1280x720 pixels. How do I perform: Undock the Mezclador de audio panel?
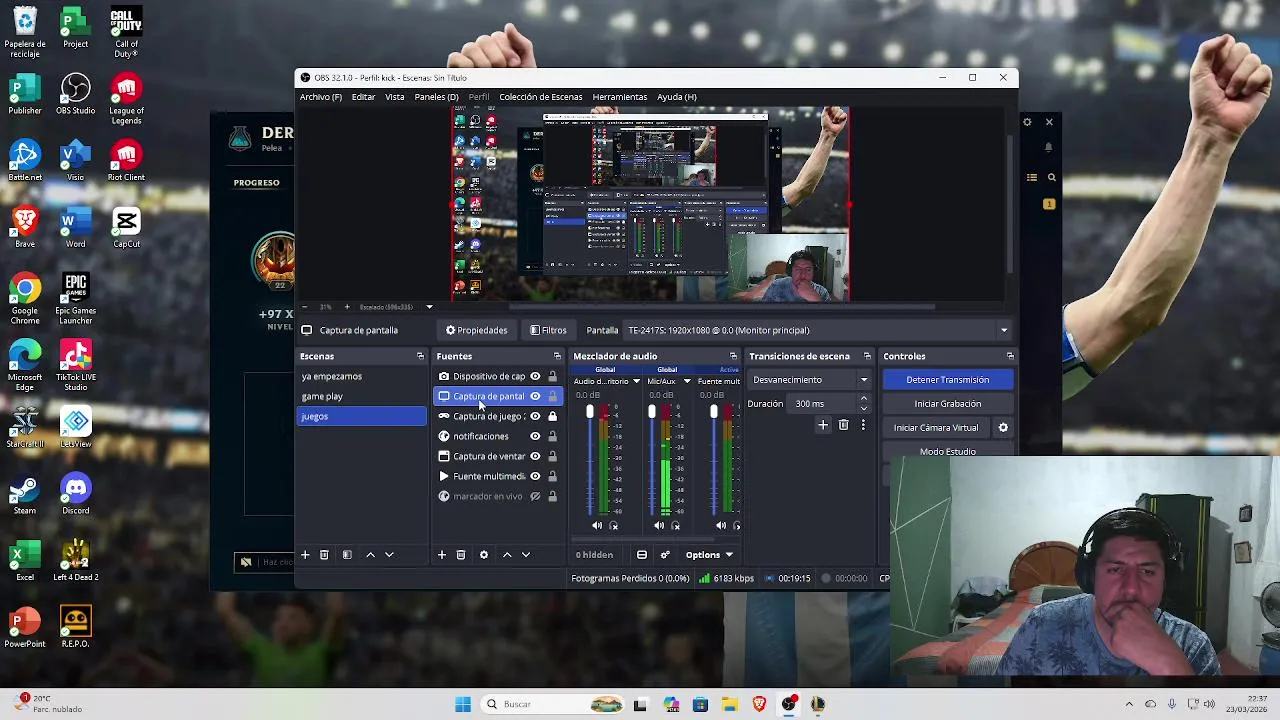[733, 356]
